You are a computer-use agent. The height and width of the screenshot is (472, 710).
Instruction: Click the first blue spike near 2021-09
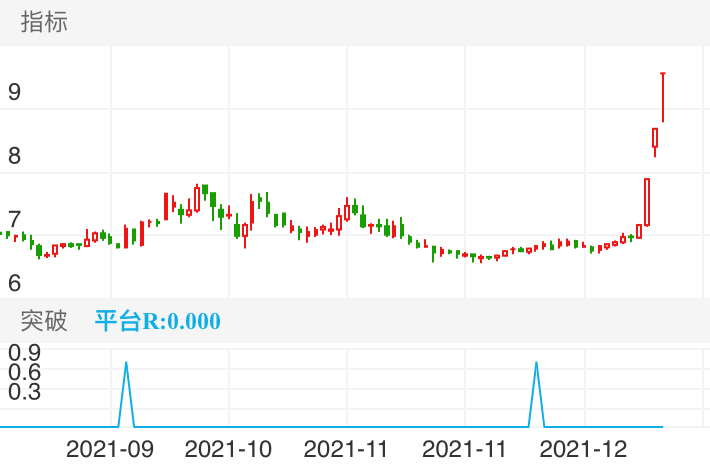click(x=126, y=394)
